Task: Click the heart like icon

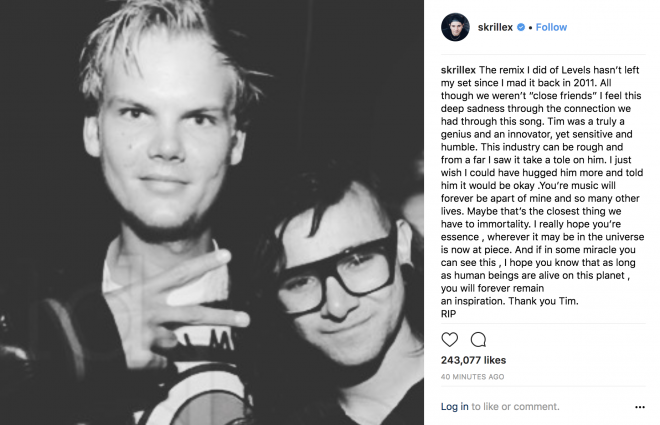Action: point(450,339)
